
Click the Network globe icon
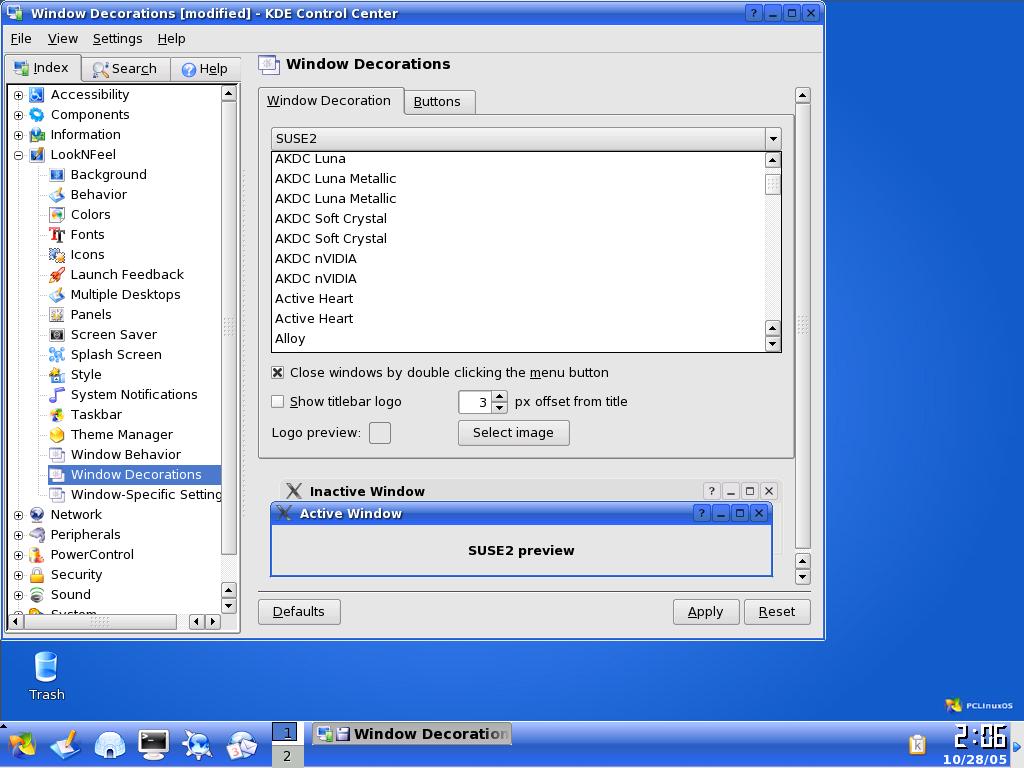tap(37, 515)
